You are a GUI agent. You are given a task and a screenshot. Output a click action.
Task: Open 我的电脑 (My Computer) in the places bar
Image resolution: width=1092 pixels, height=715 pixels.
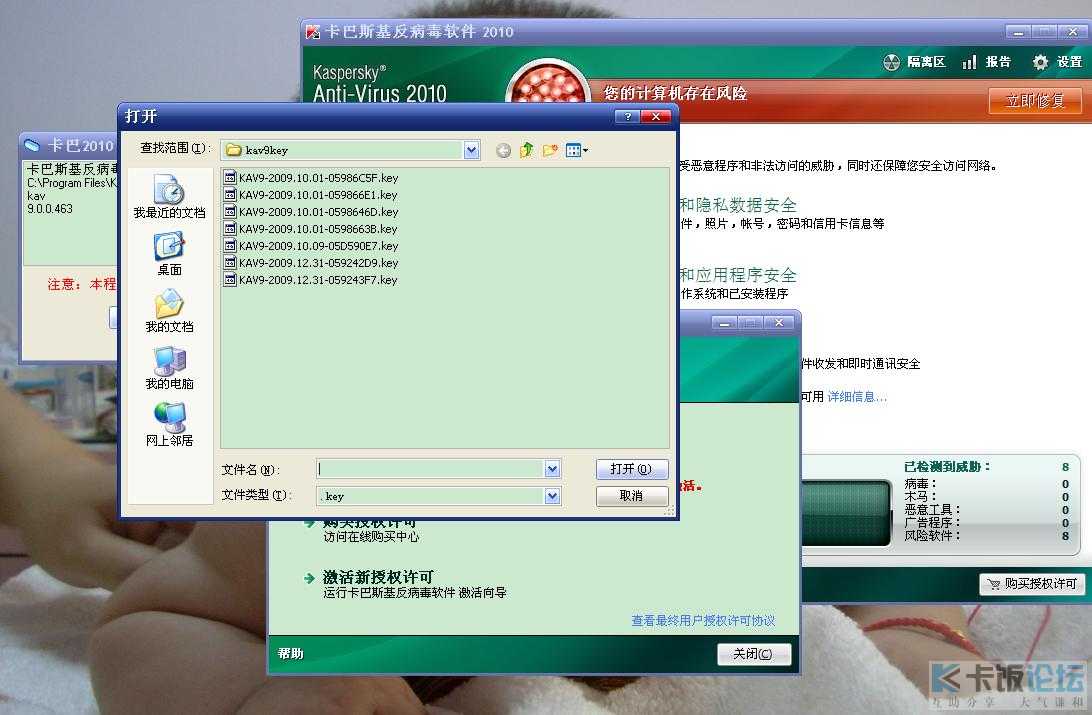[x=169, y=368]
